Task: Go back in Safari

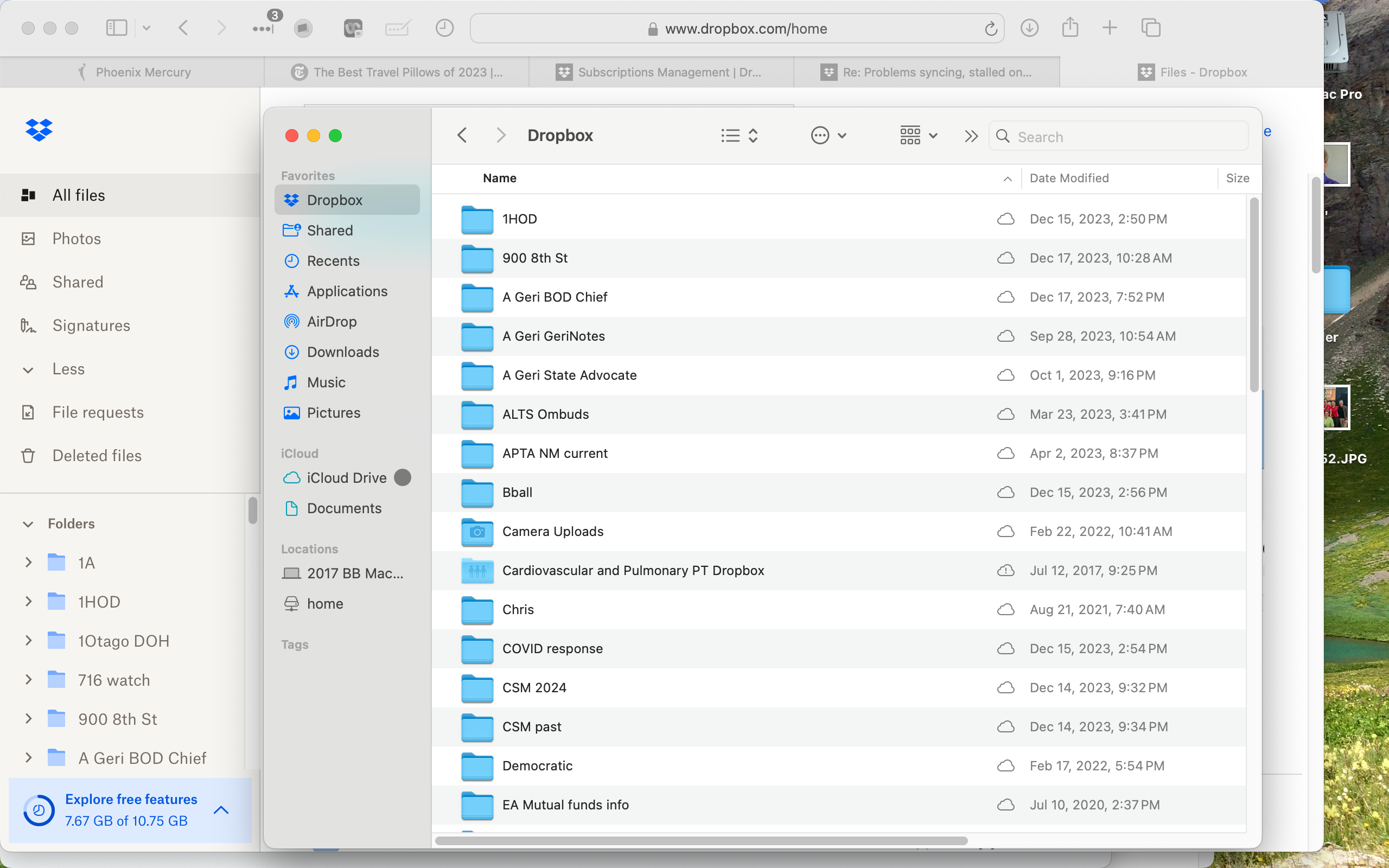Action: coord(183,28)
